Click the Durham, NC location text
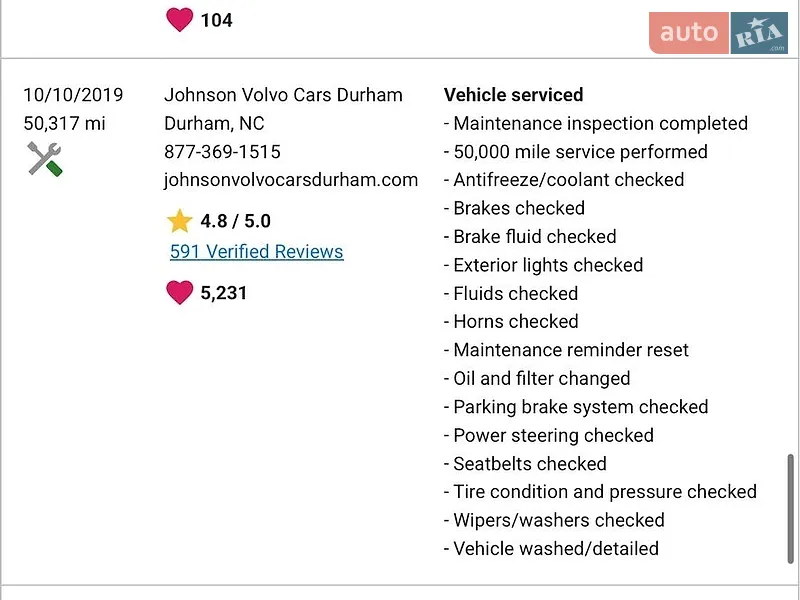800x600 pixels. [x=214, y=123]
